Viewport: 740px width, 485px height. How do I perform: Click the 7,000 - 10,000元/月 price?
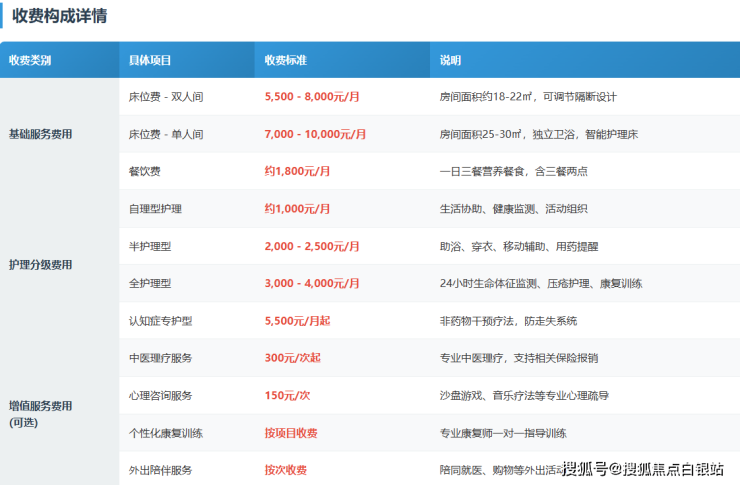pos(315,134)
